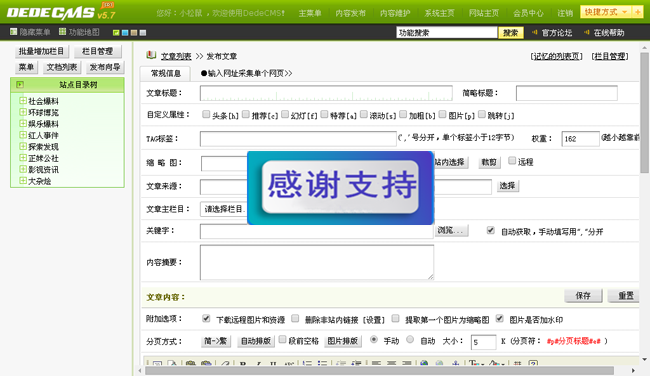The image size is (650, 376).
Task: Click the 权重 value field
Action: click(x=580, y=139)
